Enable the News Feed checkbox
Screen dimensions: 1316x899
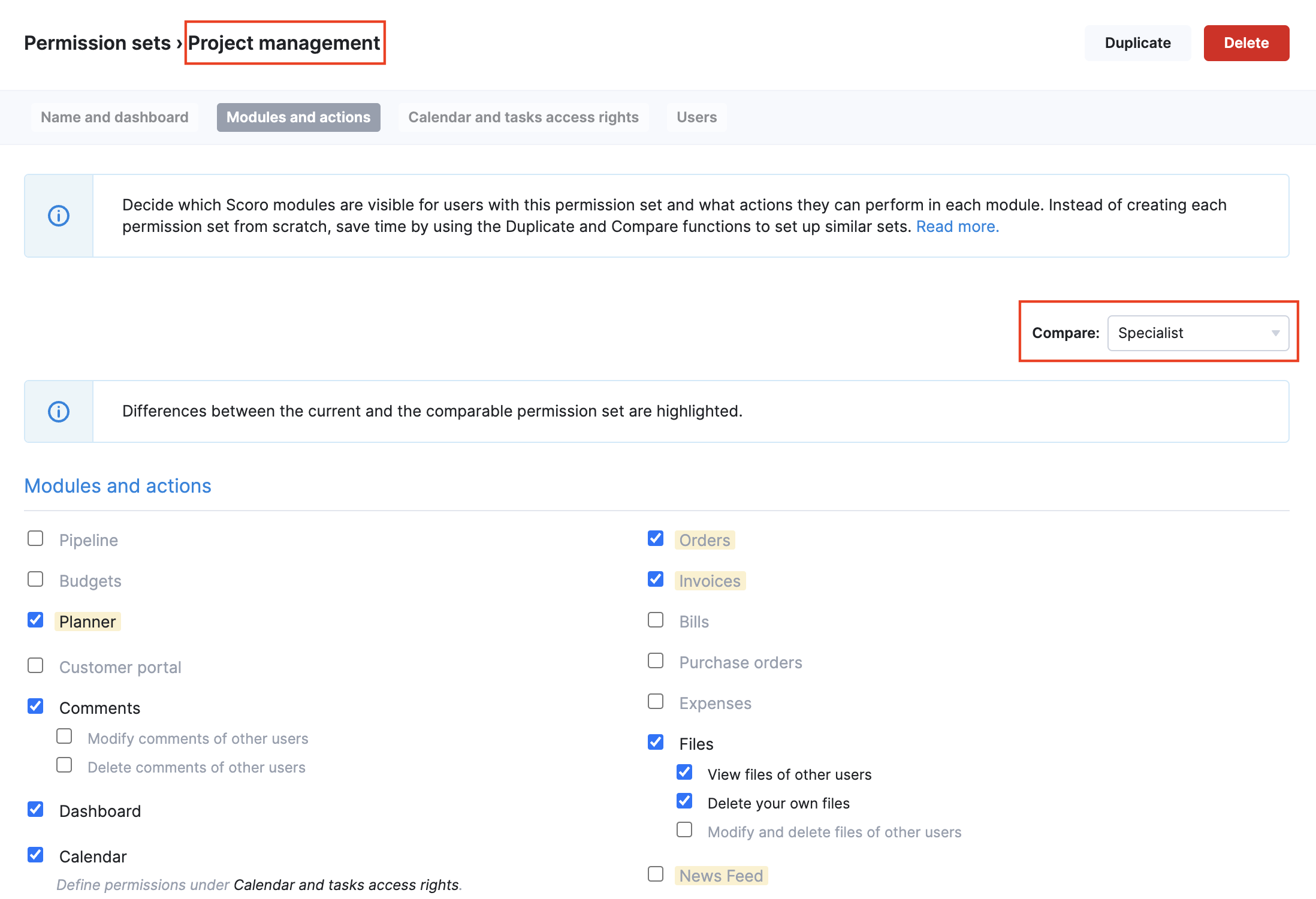[656, 874]
